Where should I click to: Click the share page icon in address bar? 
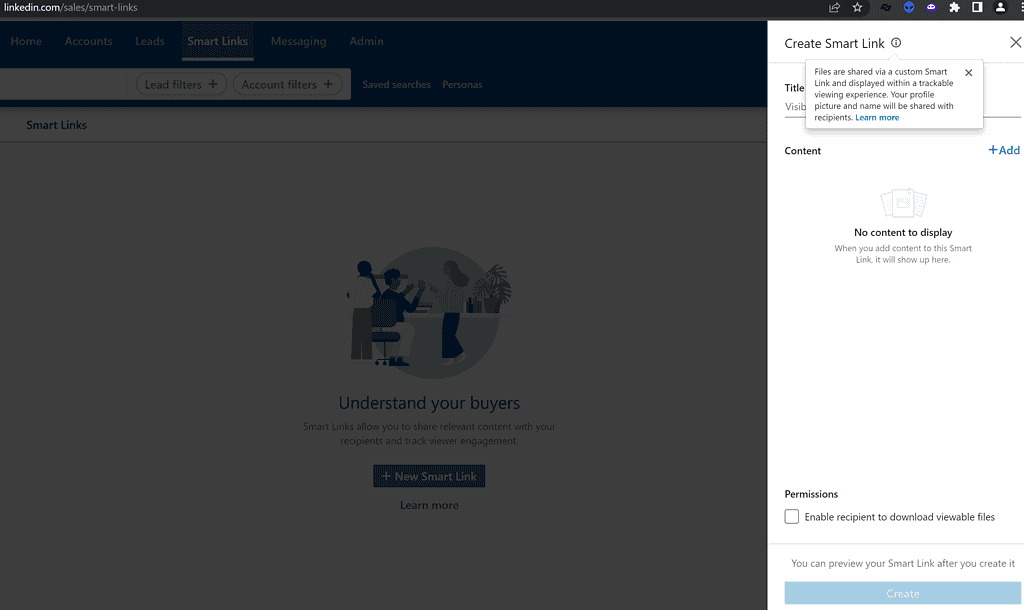tap(834, 8)
